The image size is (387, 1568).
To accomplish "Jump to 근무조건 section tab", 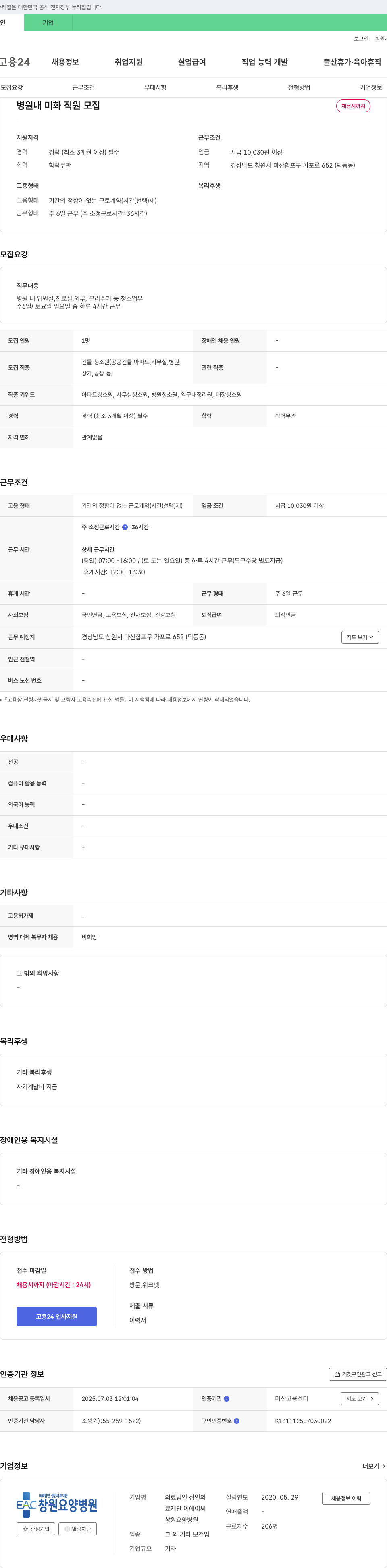I will point(83,88).
